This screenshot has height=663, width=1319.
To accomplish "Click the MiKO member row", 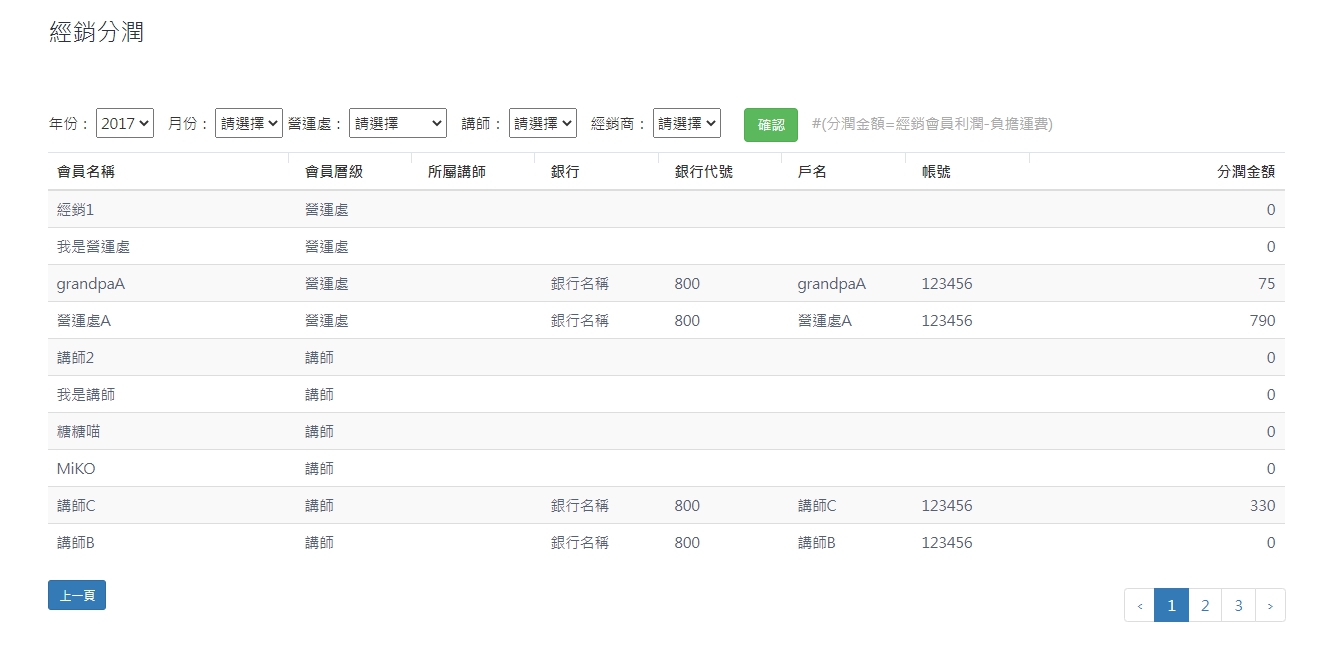I will pos(76,468).
